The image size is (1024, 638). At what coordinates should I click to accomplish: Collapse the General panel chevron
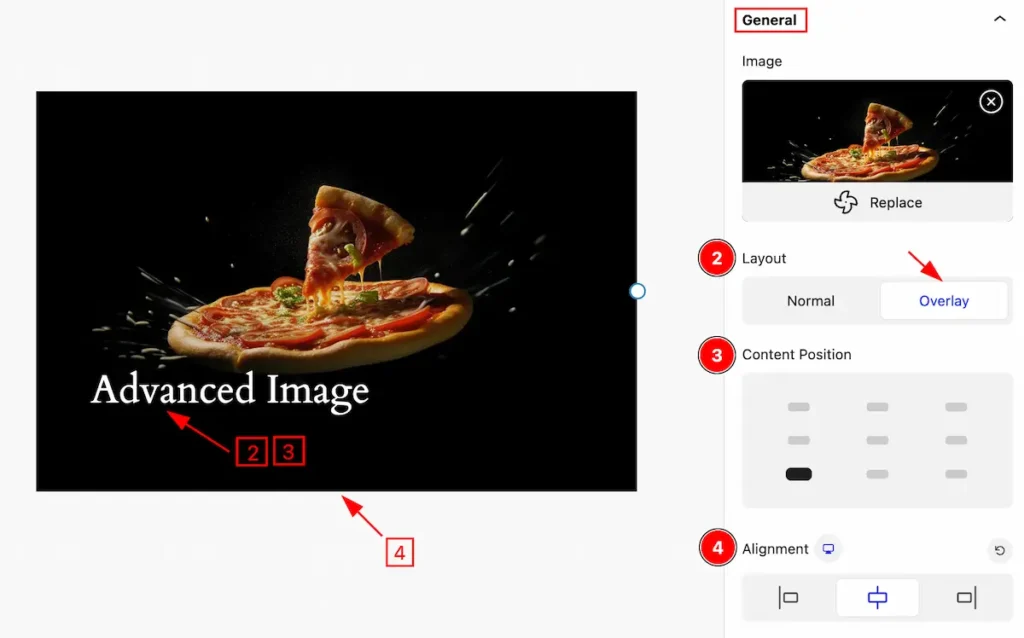pos(999,19)
